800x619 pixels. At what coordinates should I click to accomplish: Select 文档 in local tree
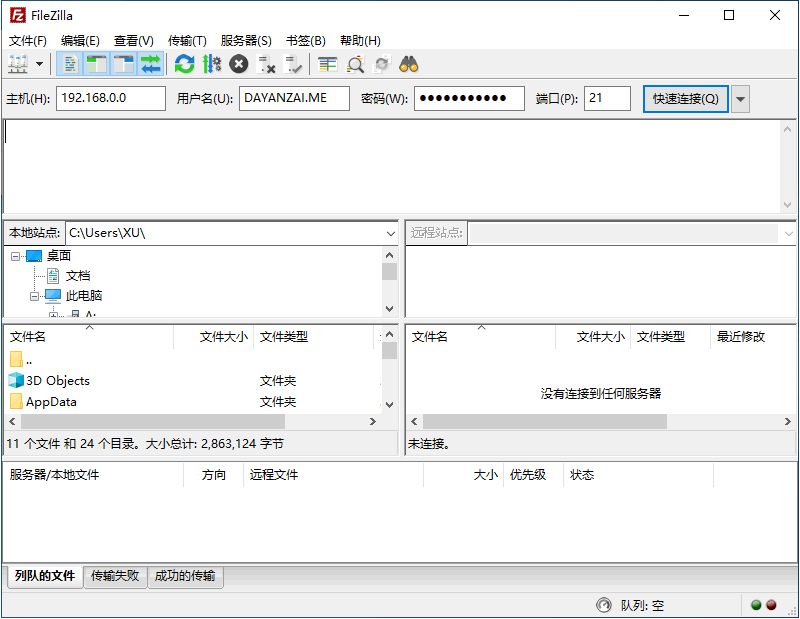[78, 276]
